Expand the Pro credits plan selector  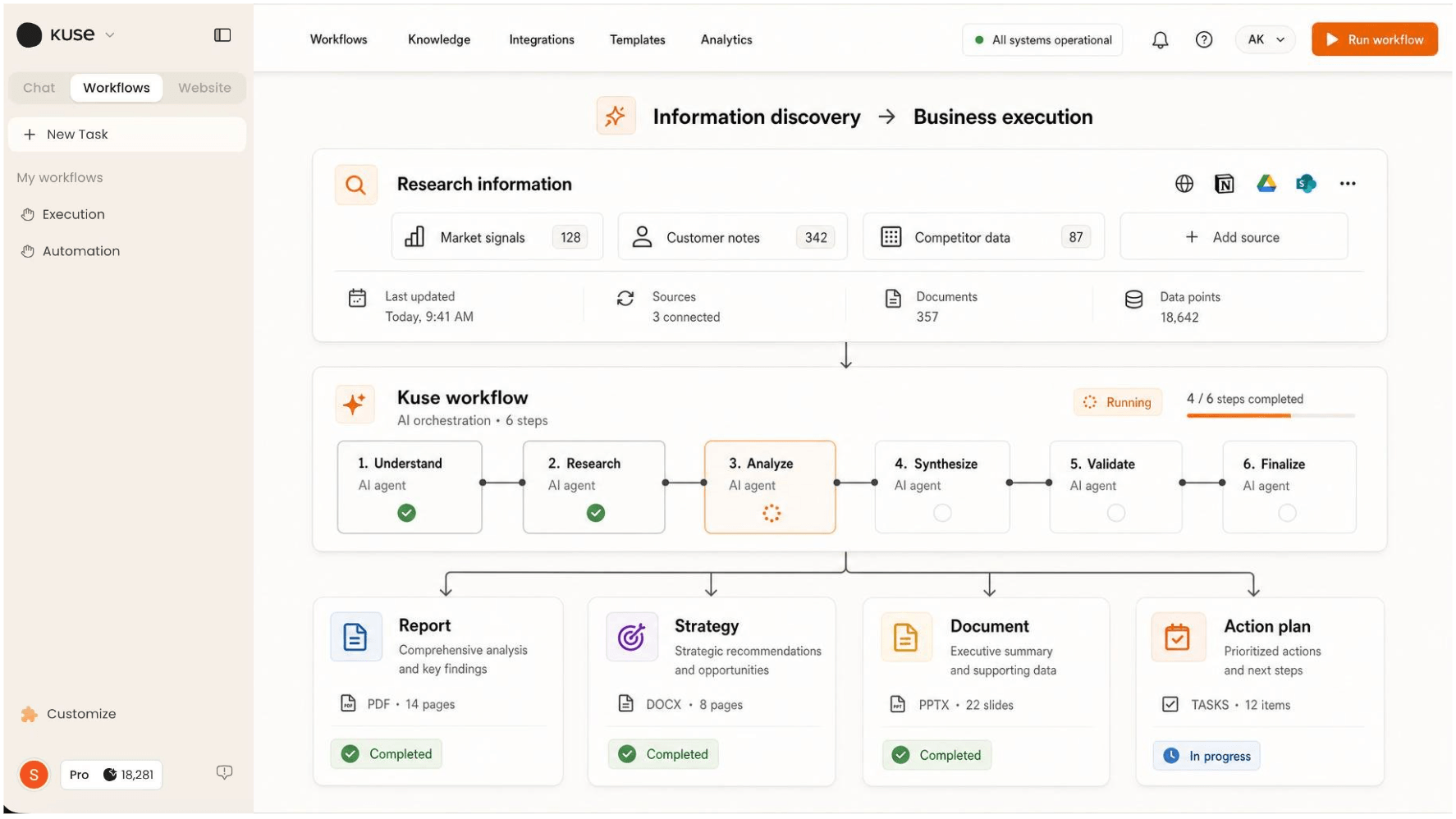pos(111,775)
